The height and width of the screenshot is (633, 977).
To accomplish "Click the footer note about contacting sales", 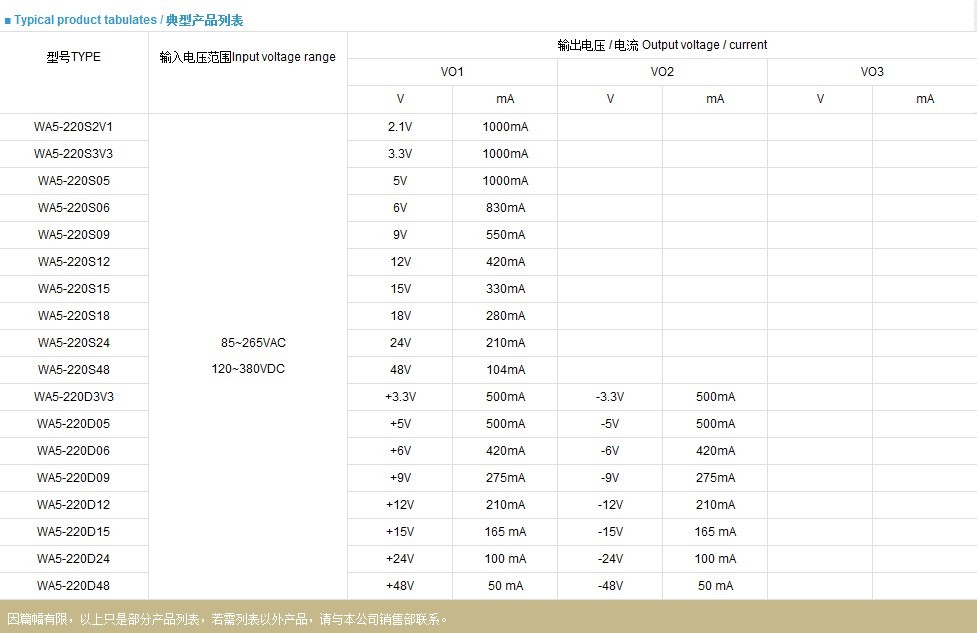I will 227,619.
